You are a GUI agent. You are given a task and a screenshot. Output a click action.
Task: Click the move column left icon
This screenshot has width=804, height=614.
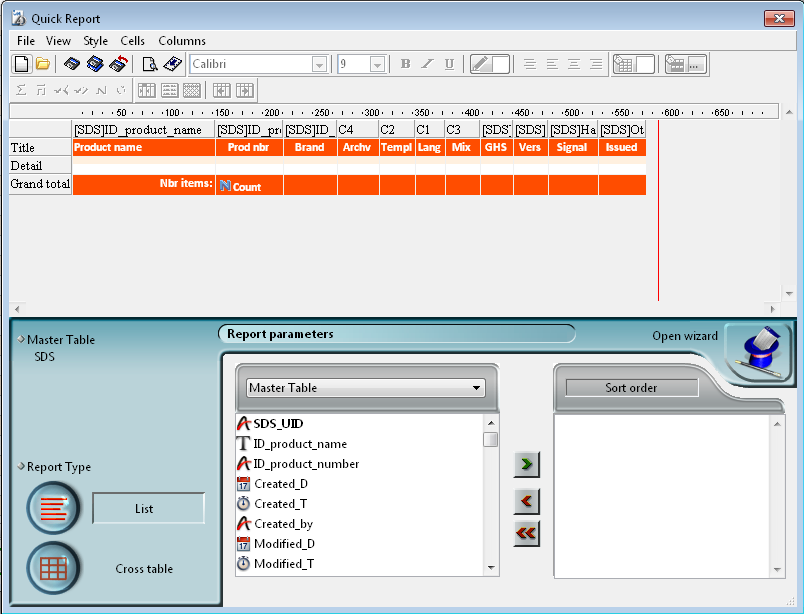(x=222, y=90)
